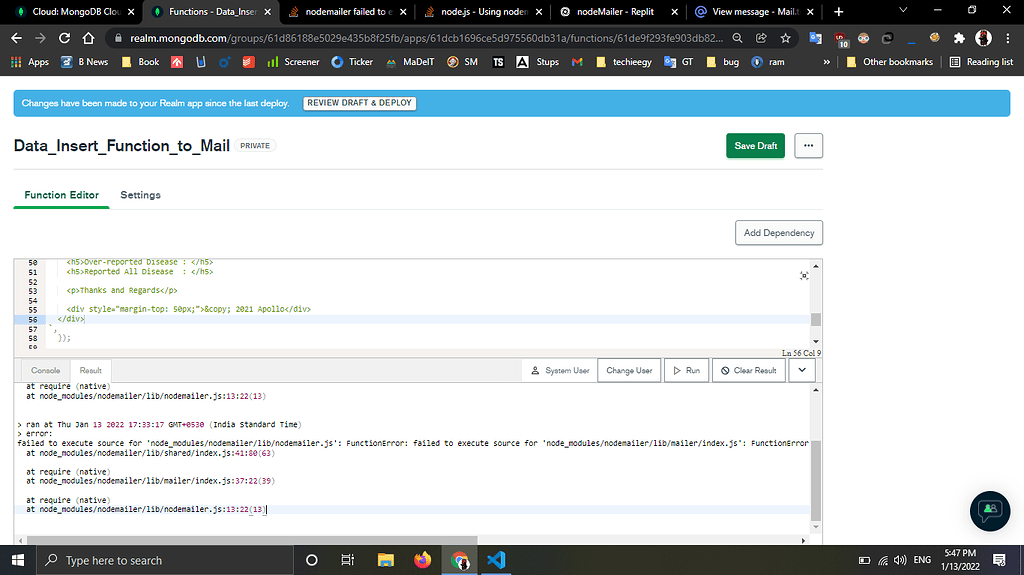Screen dimensions: 1024x575
Task: Open the three-dots more options menu
Action: point(808,146)
